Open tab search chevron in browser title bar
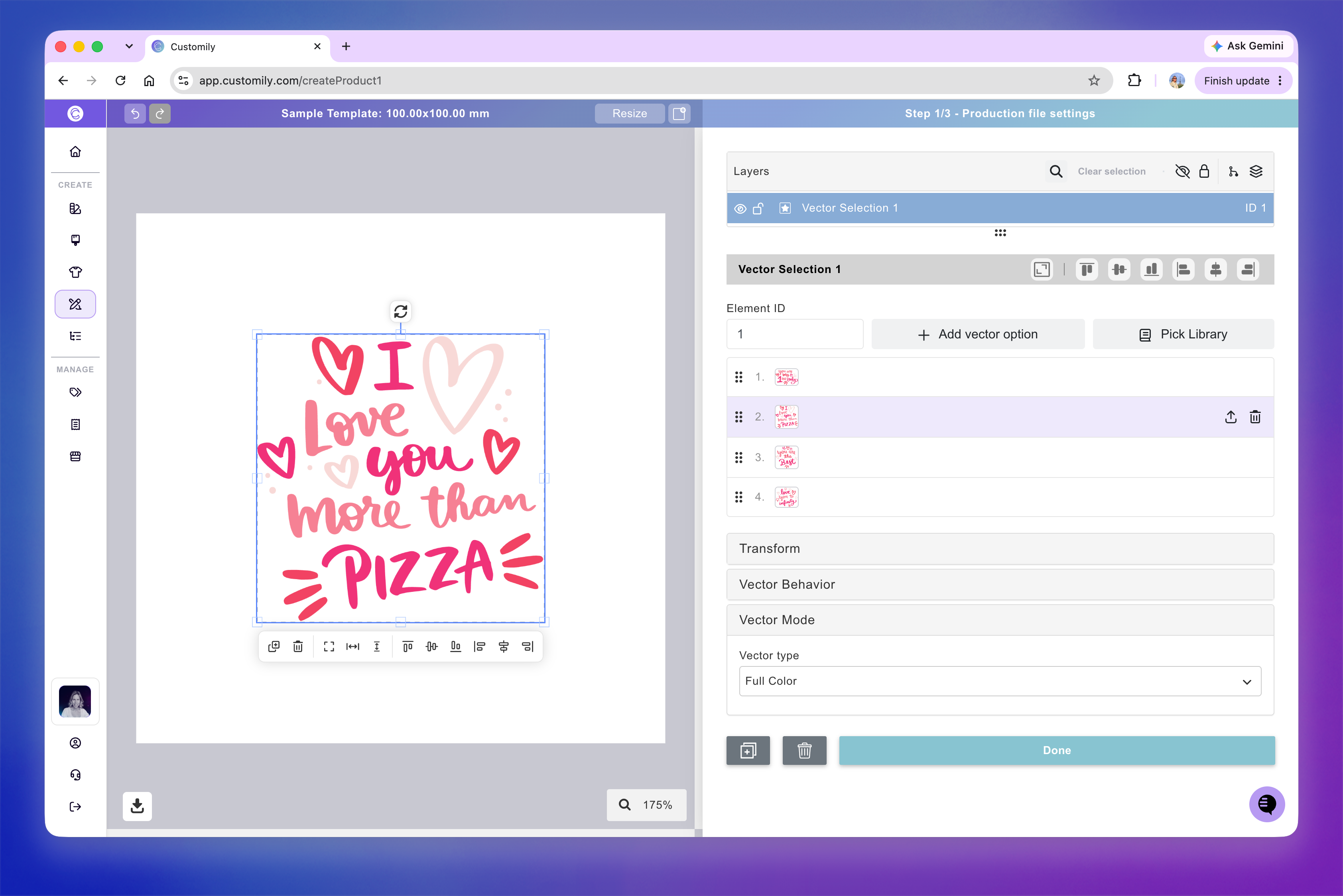The image size is (1343, 896). point(129,46)
